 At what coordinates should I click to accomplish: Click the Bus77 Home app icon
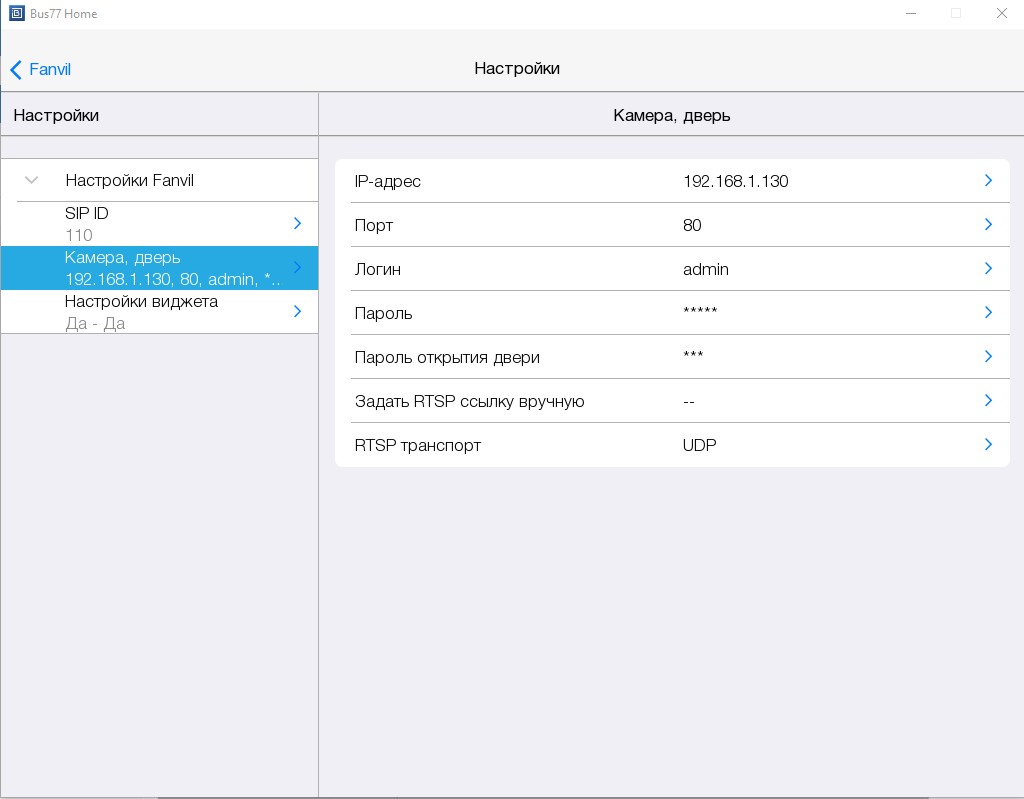click(15, 14)
